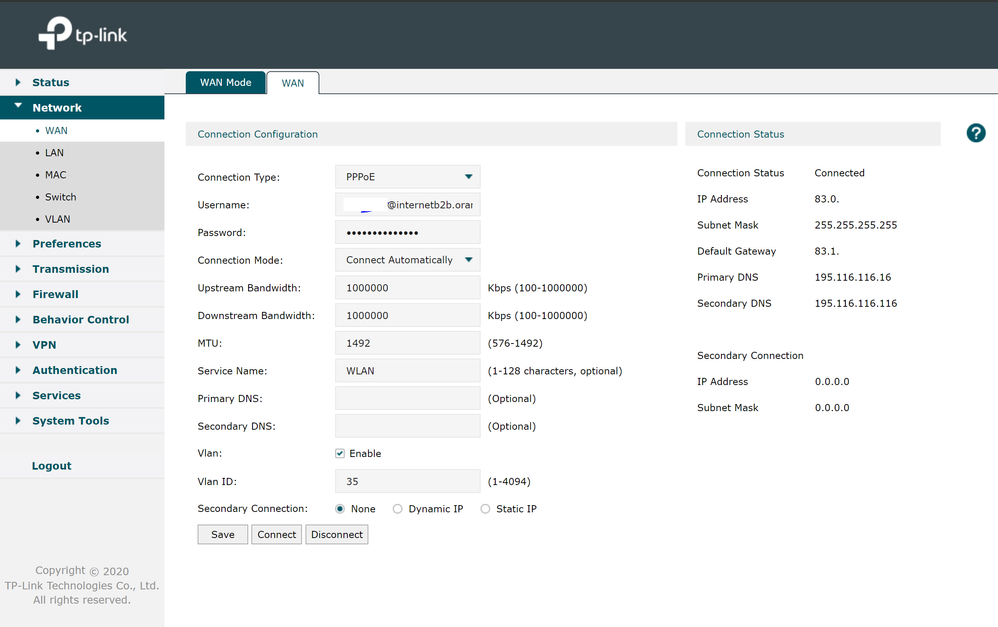Open LAN settings in sidebar
This screenshot has width=998, height=627.
[54, 153]
